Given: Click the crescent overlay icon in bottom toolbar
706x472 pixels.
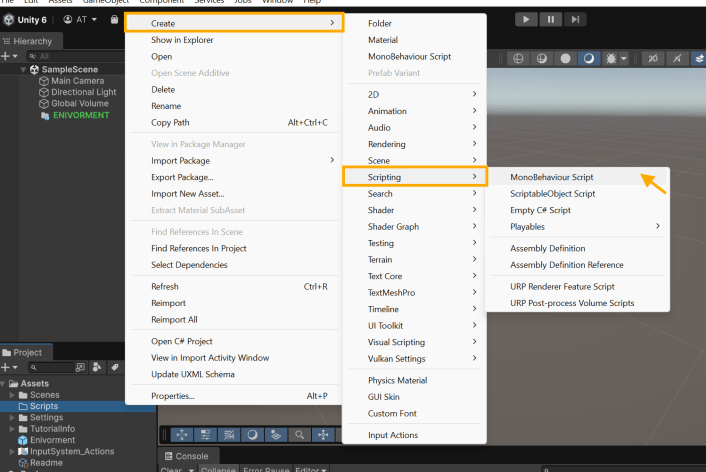Looking at the screenshot, I should 252,435.
